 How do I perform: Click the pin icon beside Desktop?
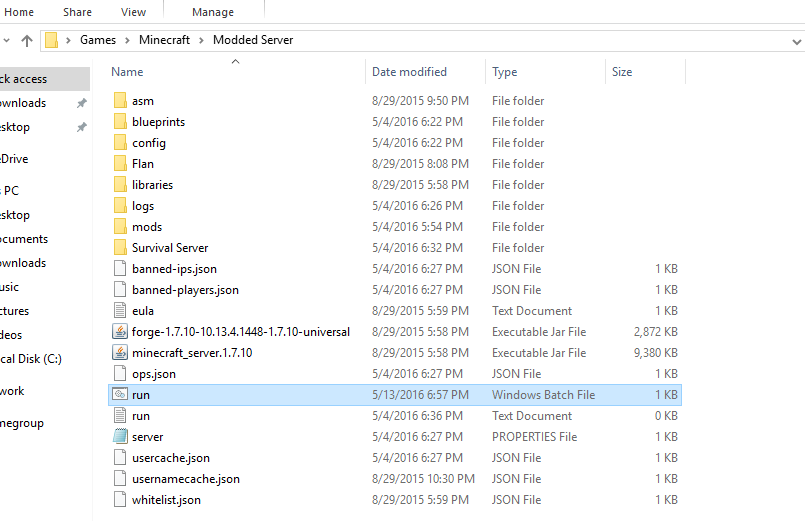(82, 127)
